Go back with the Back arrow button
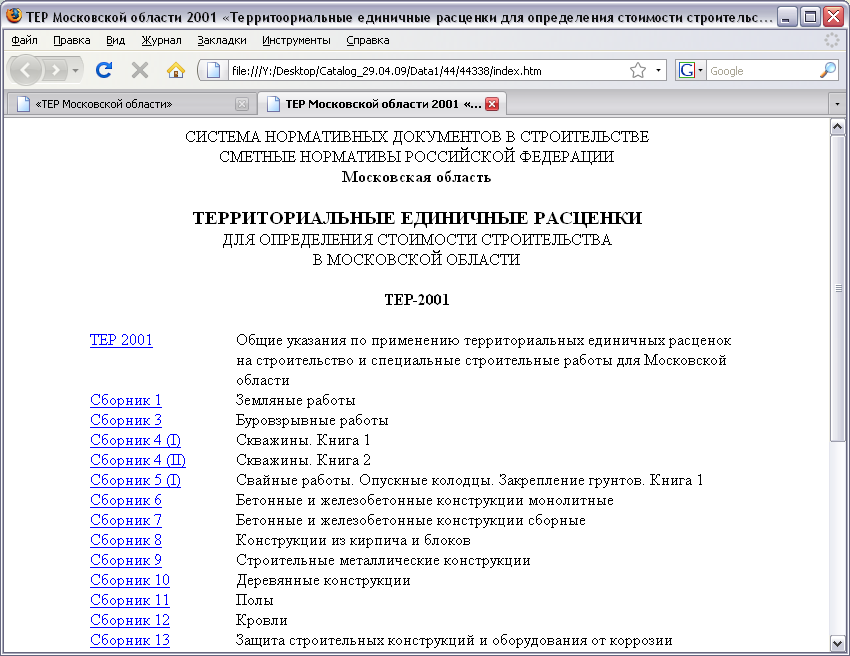The image size is (850, 656). tap(25, 70)
